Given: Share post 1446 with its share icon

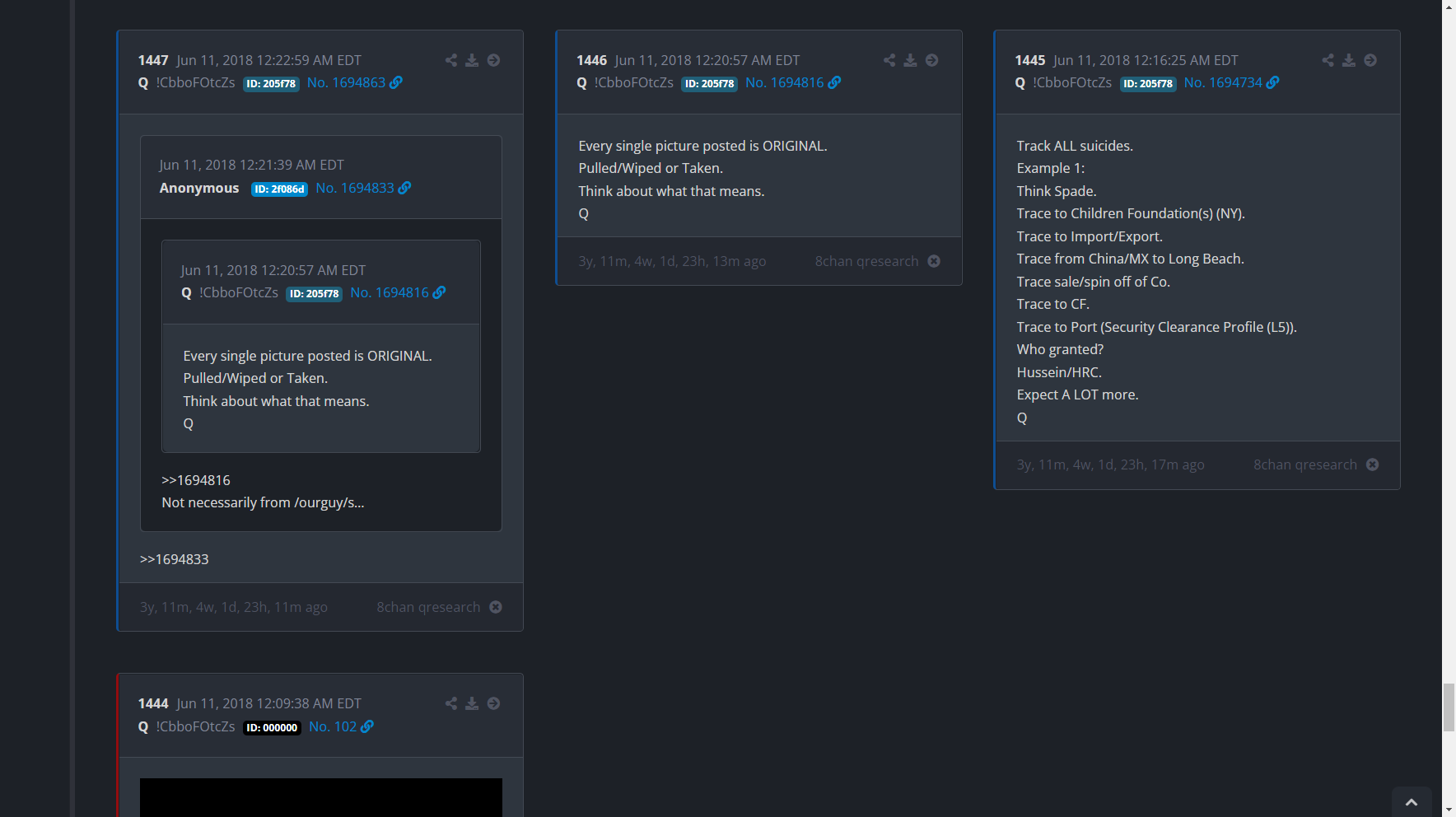Looking at the screenshot, I should pos(889,60).
